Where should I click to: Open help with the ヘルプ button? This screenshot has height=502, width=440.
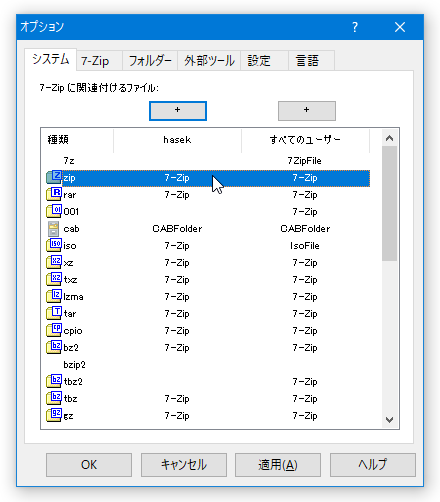[x=373, y=465]
